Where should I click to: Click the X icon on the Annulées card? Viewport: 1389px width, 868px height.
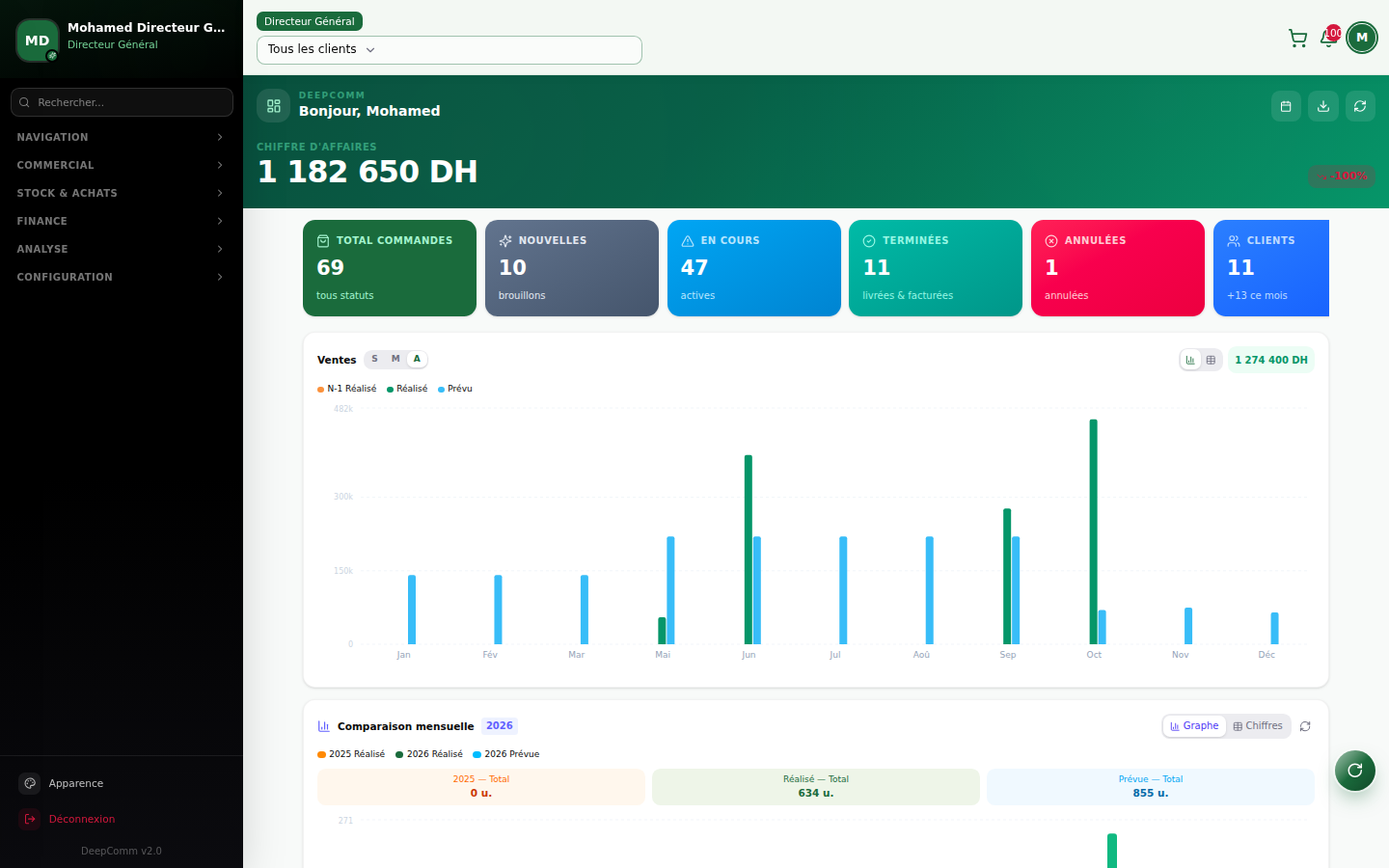coord(1051,241)
